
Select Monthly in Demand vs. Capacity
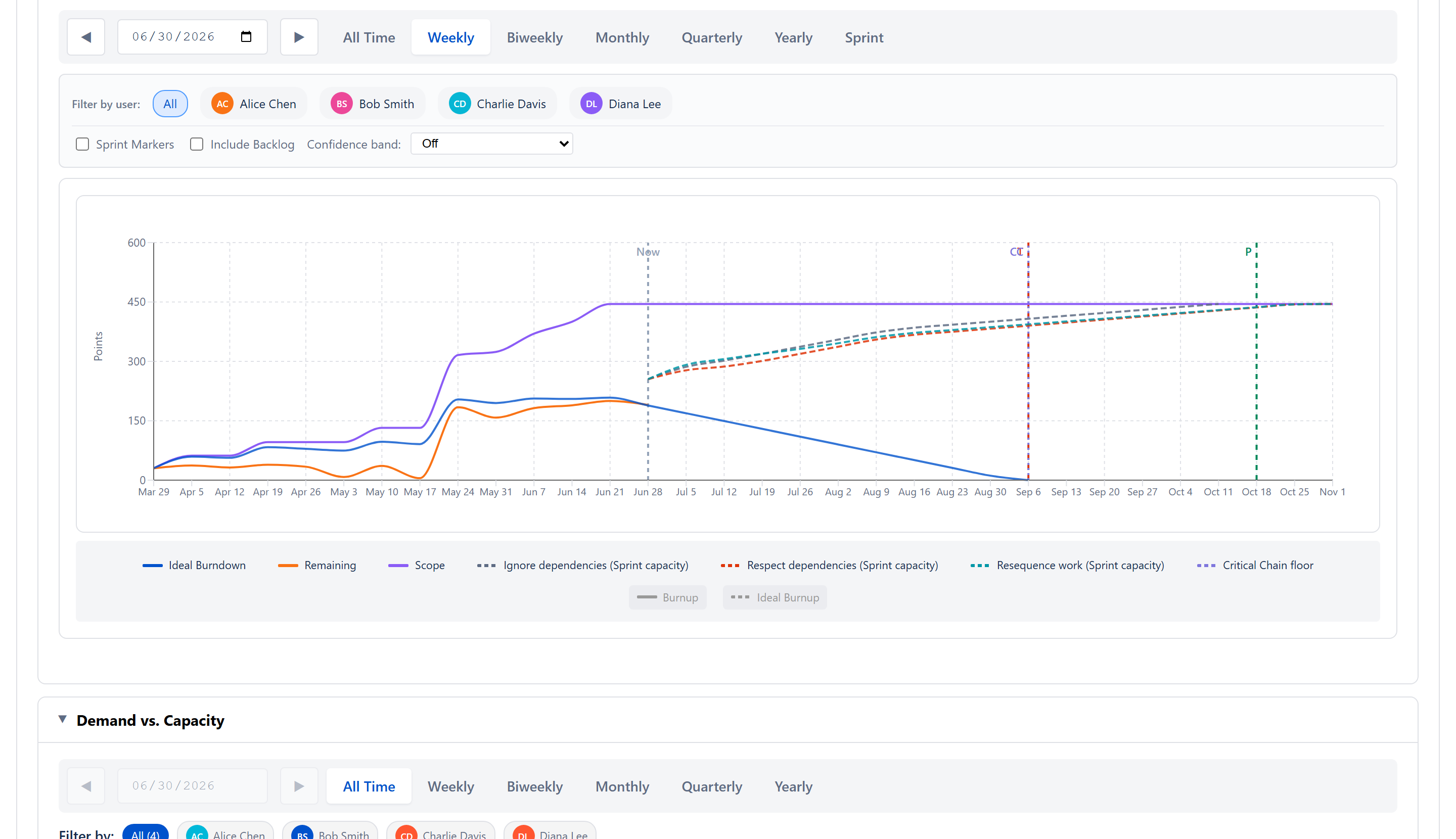(622, 786)
